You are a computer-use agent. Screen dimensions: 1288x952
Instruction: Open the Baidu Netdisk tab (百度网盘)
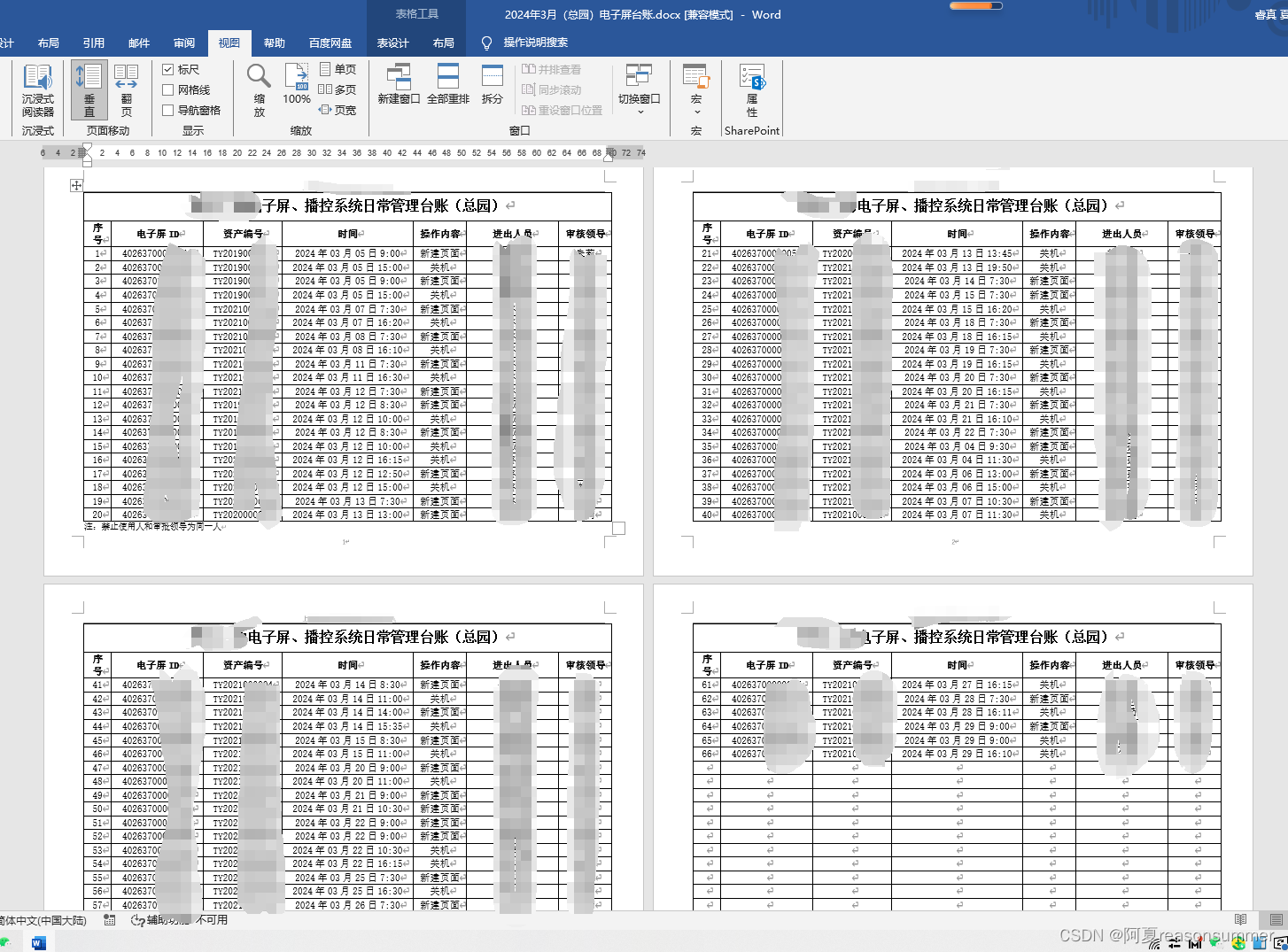pos(330,43)
